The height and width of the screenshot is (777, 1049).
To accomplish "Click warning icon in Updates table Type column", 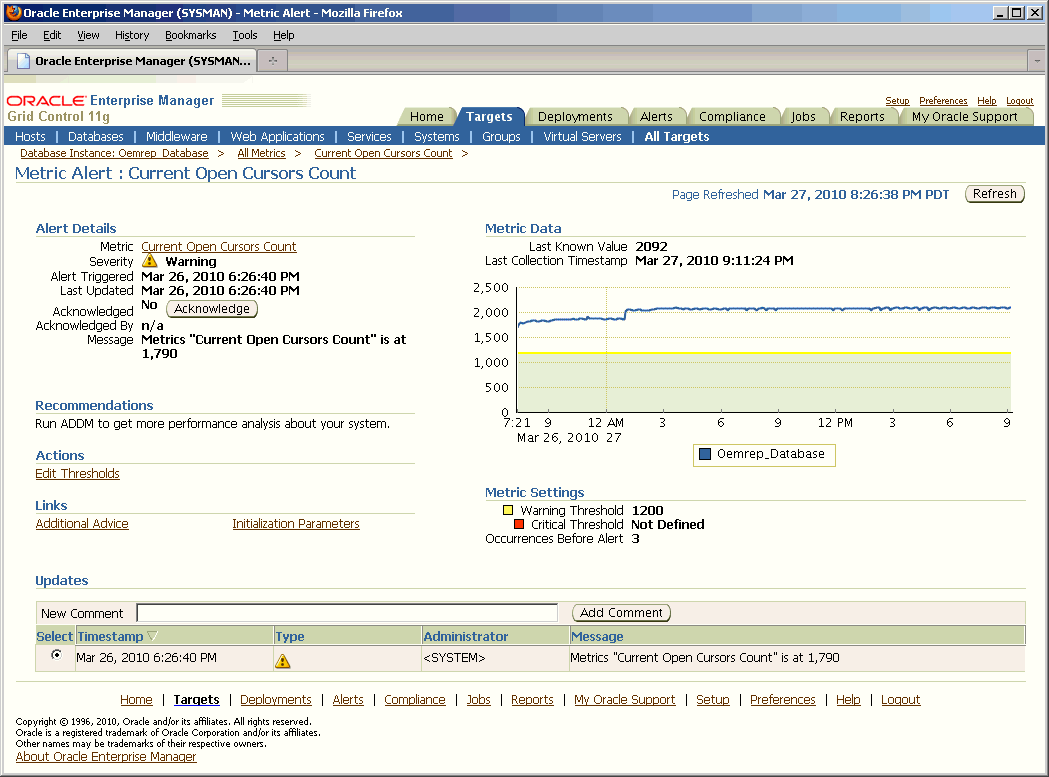I will (283, 661).
